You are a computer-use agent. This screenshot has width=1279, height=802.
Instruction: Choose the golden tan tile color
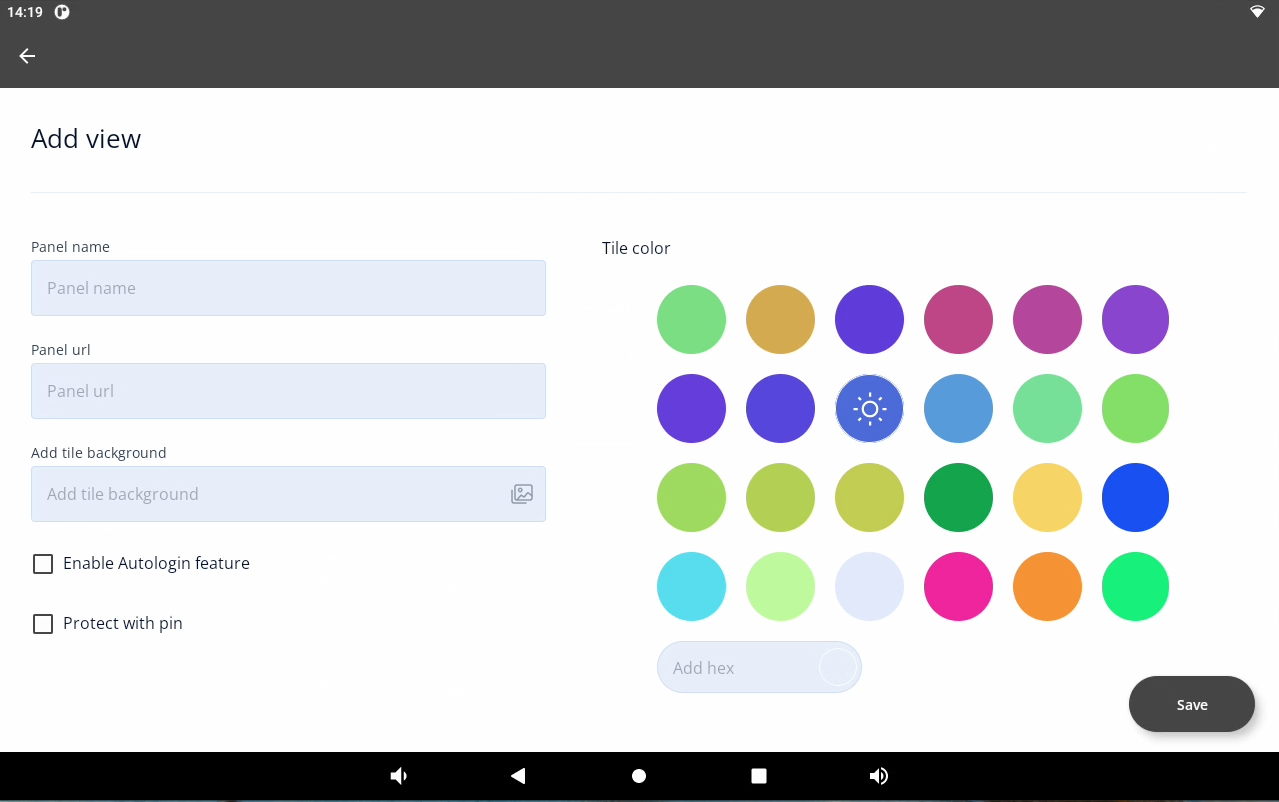coord(780,319)
